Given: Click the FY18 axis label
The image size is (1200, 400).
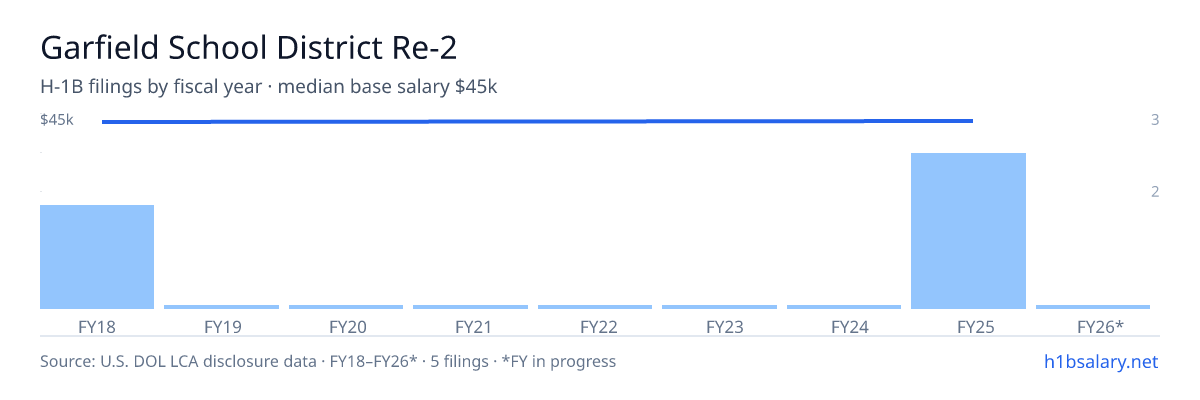Looking at the screenshot, I should coord(97,326).
